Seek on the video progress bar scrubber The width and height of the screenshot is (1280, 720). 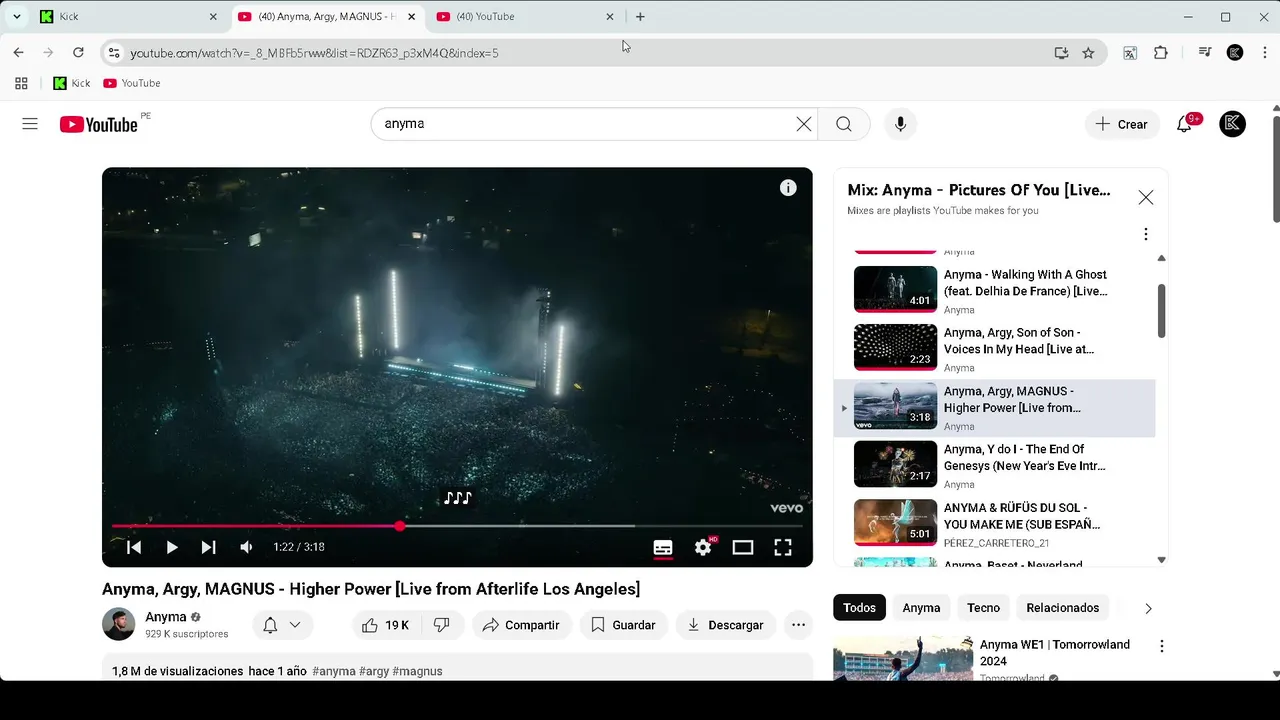click(400, 526)
